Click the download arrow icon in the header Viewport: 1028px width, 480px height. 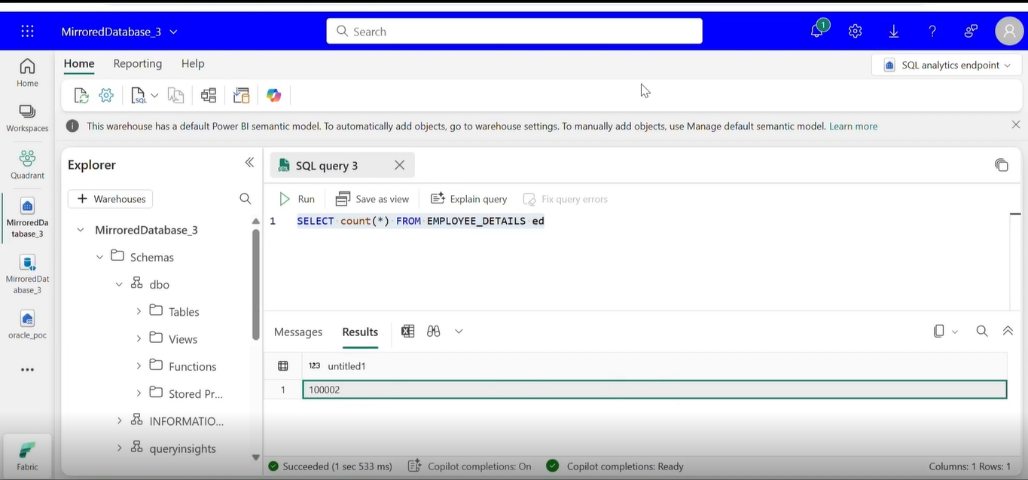pos(894,31)
